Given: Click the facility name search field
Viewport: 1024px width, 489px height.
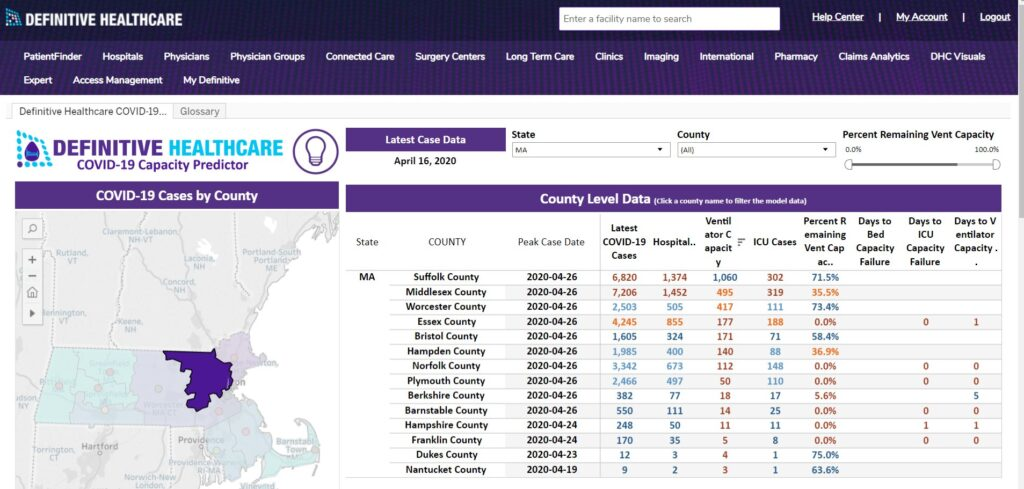Looking at the screenshot, I should (x=669, y=18).
